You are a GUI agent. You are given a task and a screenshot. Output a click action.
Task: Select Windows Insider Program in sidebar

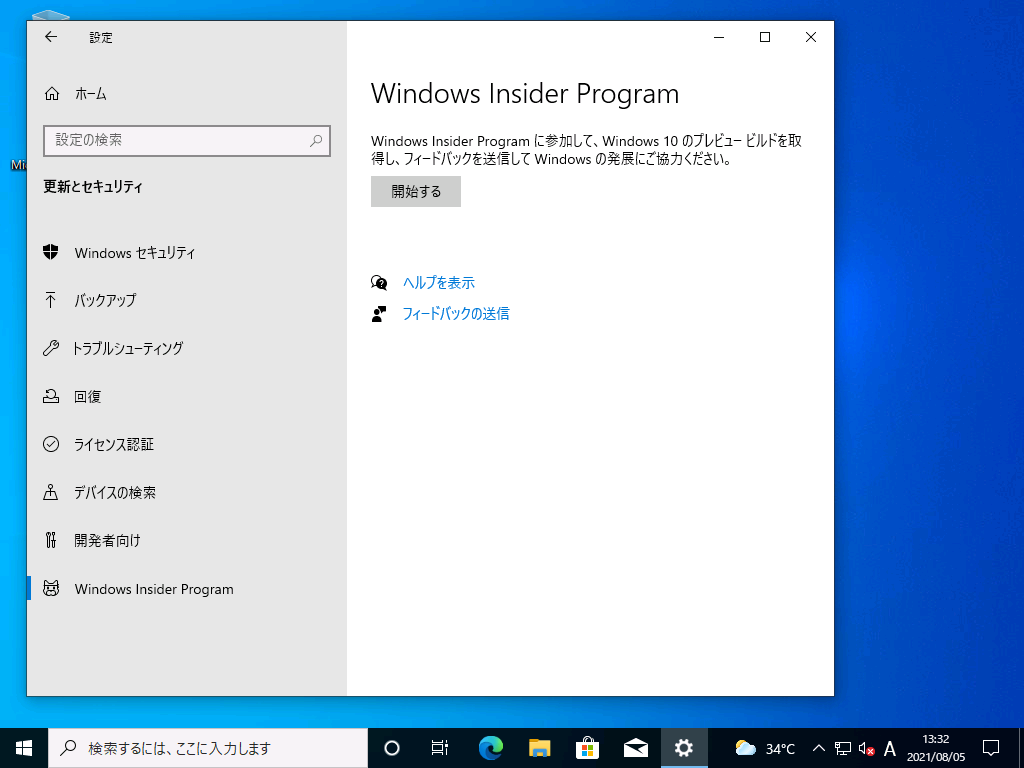187,589
